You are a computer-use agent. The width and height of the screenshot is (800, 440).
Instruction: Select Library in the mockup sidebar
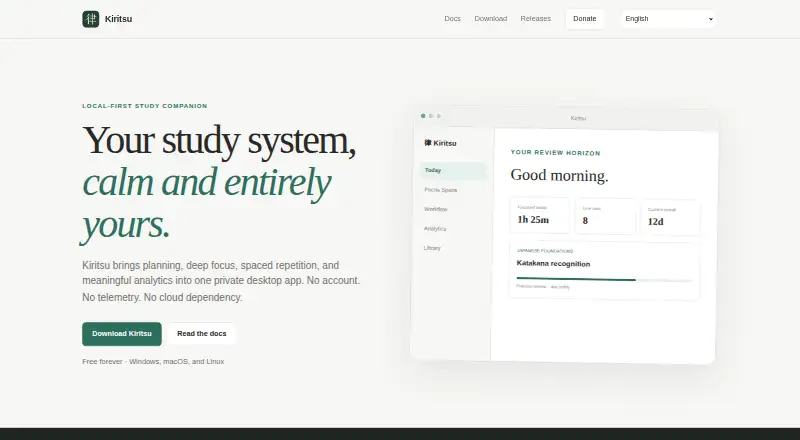pyautogui.click(x=432, y=248)
